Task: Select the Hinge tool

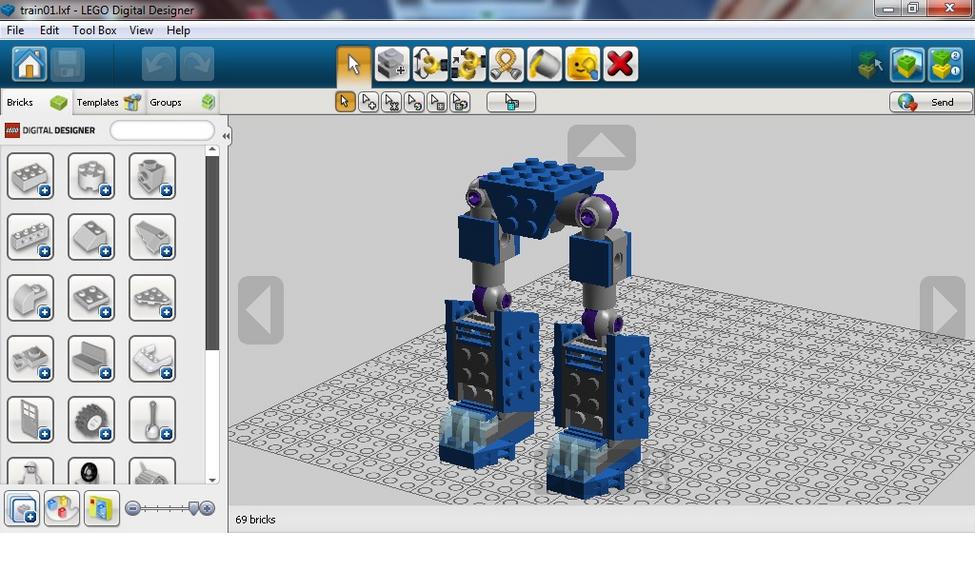Action: click(x=430, y=65)
